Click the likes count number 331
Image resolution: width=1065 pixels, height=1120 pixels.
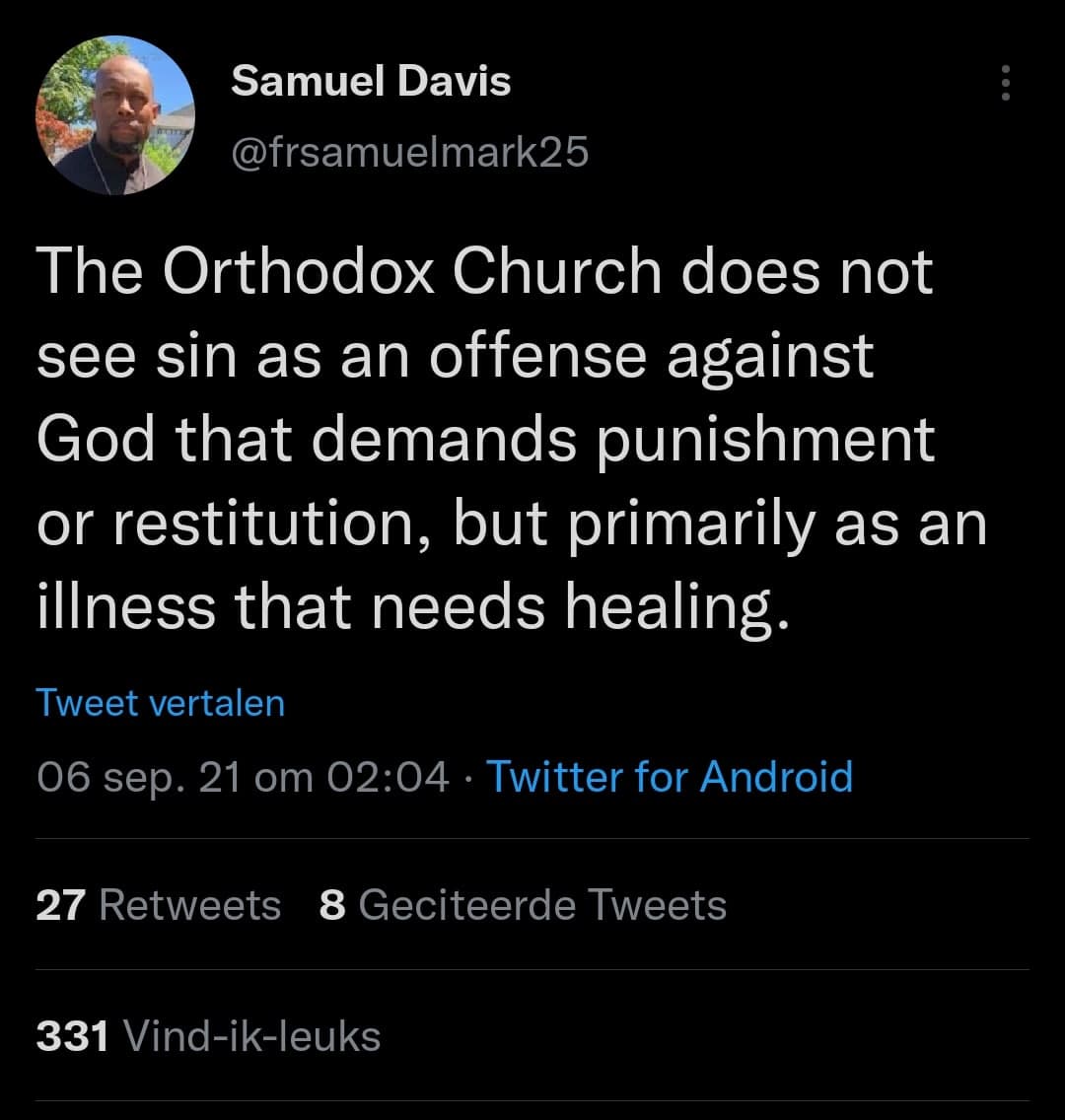click(x=72, y=1035)
